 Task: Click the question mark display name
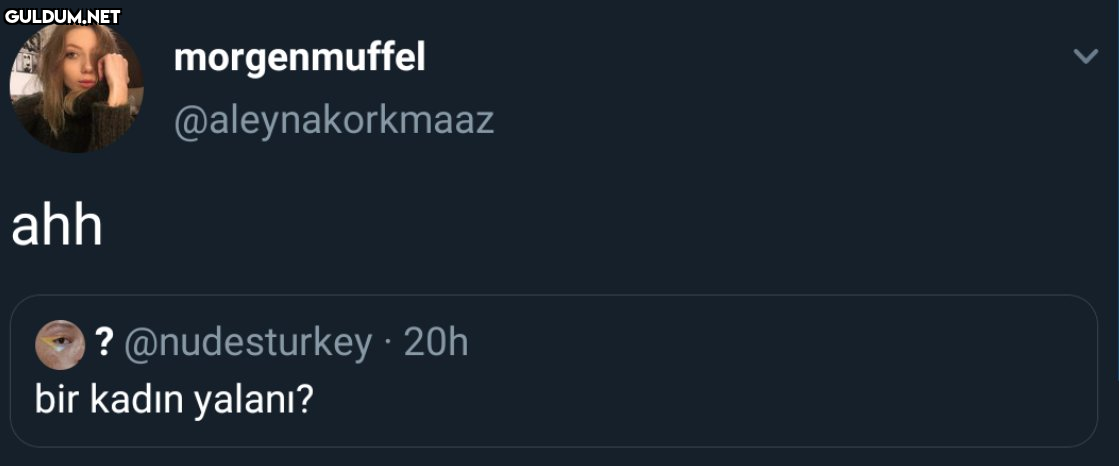(104, 344)
